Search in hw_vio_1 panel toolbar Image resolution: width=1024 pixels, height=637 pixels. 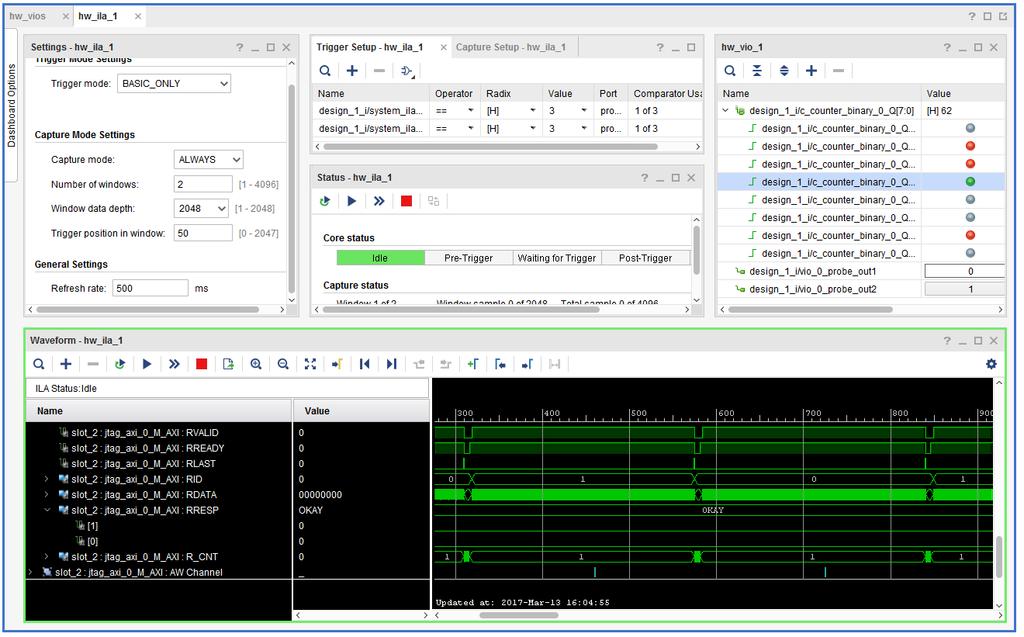click(x=730, y=71)
